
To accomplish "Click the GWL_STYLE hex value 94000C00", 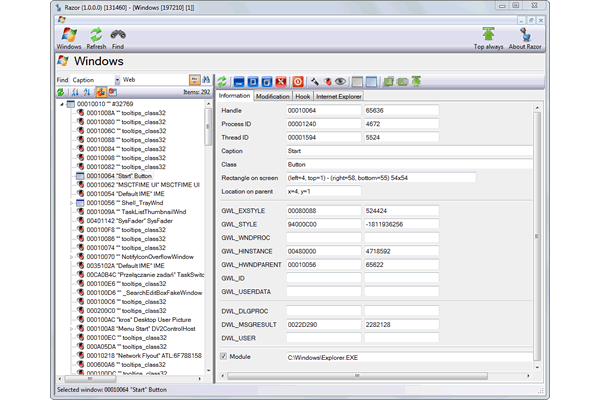I will coord(323,224).
